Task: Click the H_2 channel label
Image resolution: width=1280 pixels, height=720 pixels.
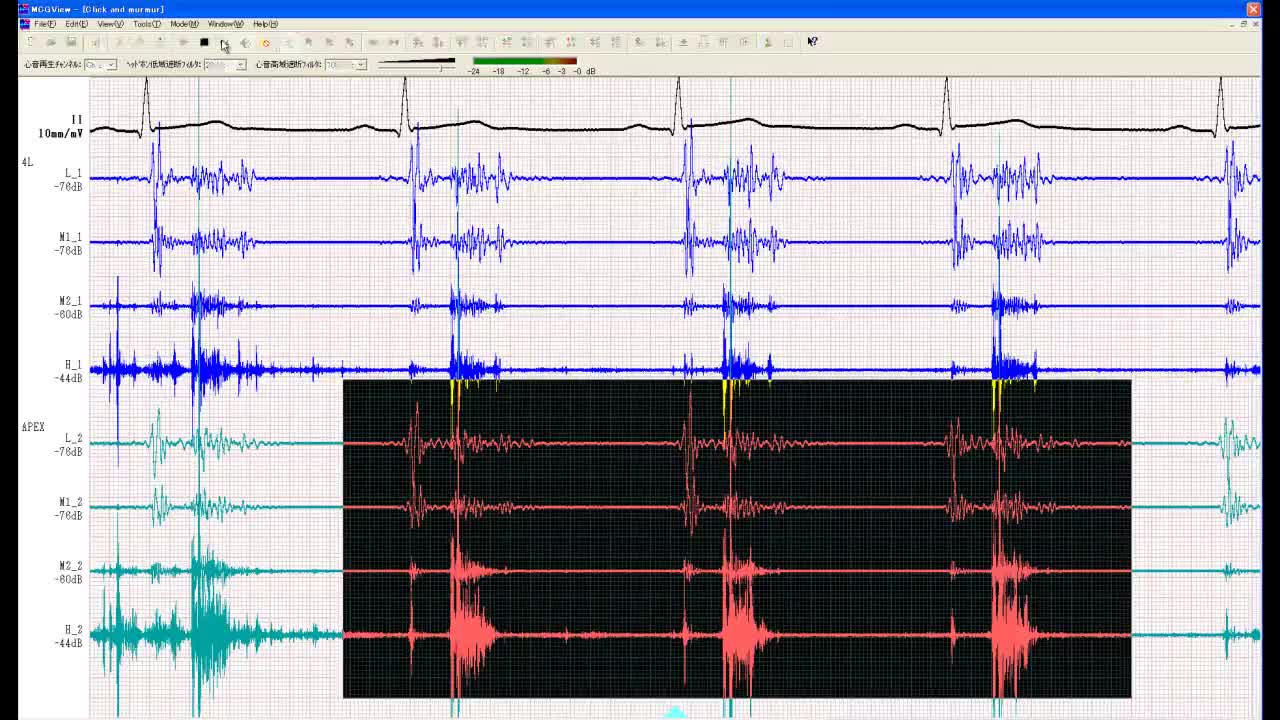Action: [x=73, y=630]
